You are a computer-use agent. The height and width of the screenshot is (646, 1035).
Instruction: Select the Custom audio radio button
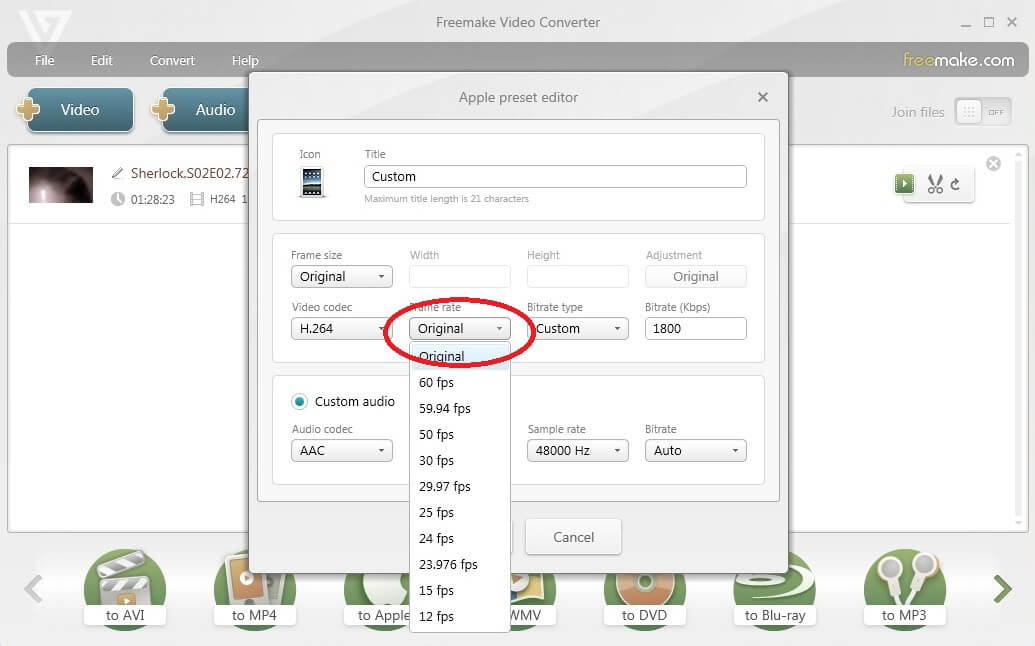click(300, 401)
